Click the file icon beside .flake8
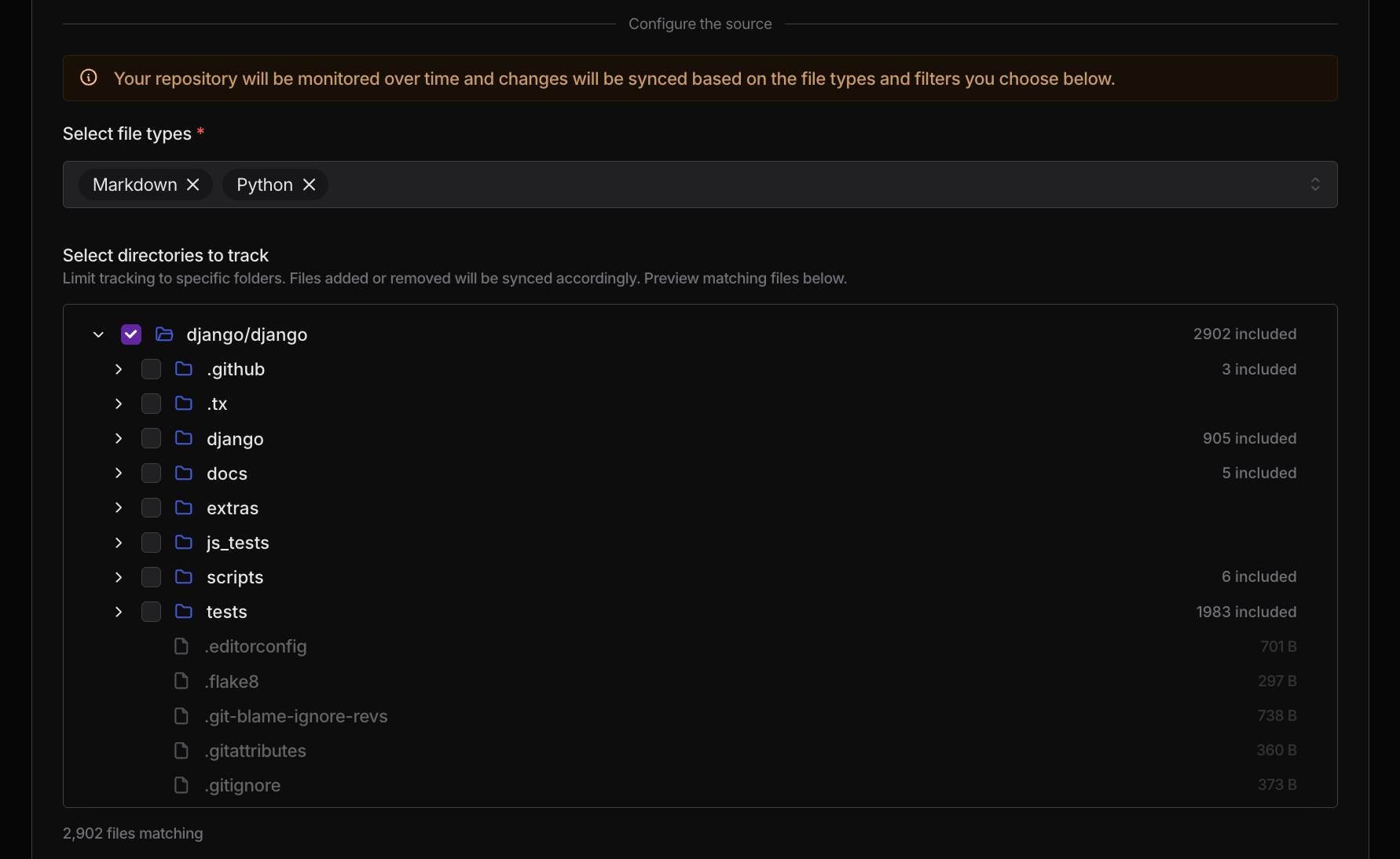This screenshot has width=1400, height=859. point(181,681)
